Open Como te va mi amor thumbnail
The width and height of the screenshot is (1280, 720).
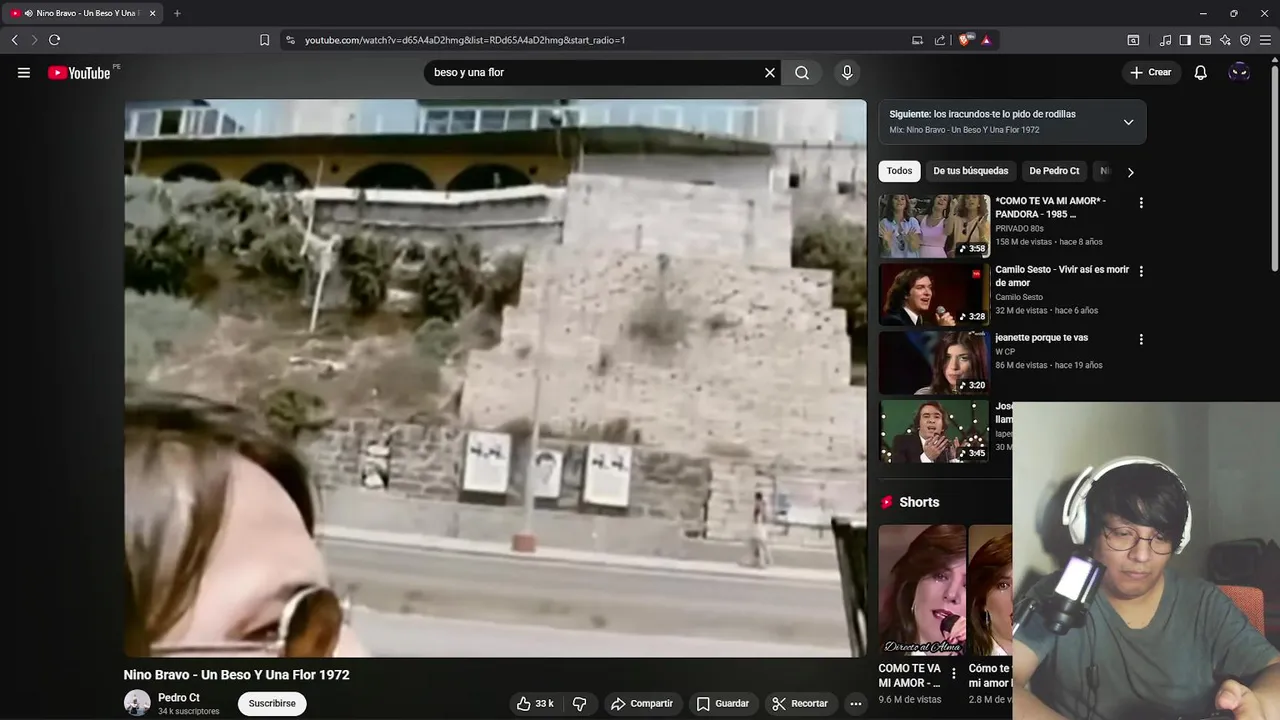pyautogui.click(x=934, y=226)
